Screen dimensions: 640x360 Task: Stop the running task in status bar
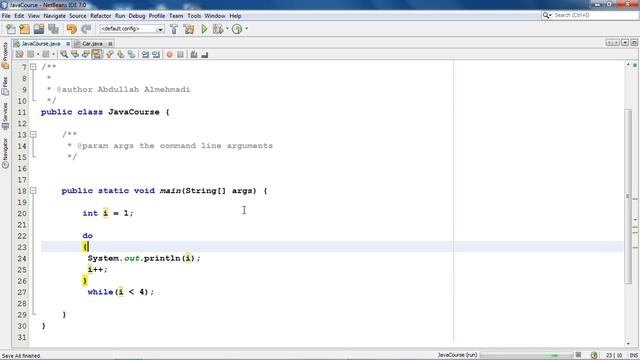point(578,355)
